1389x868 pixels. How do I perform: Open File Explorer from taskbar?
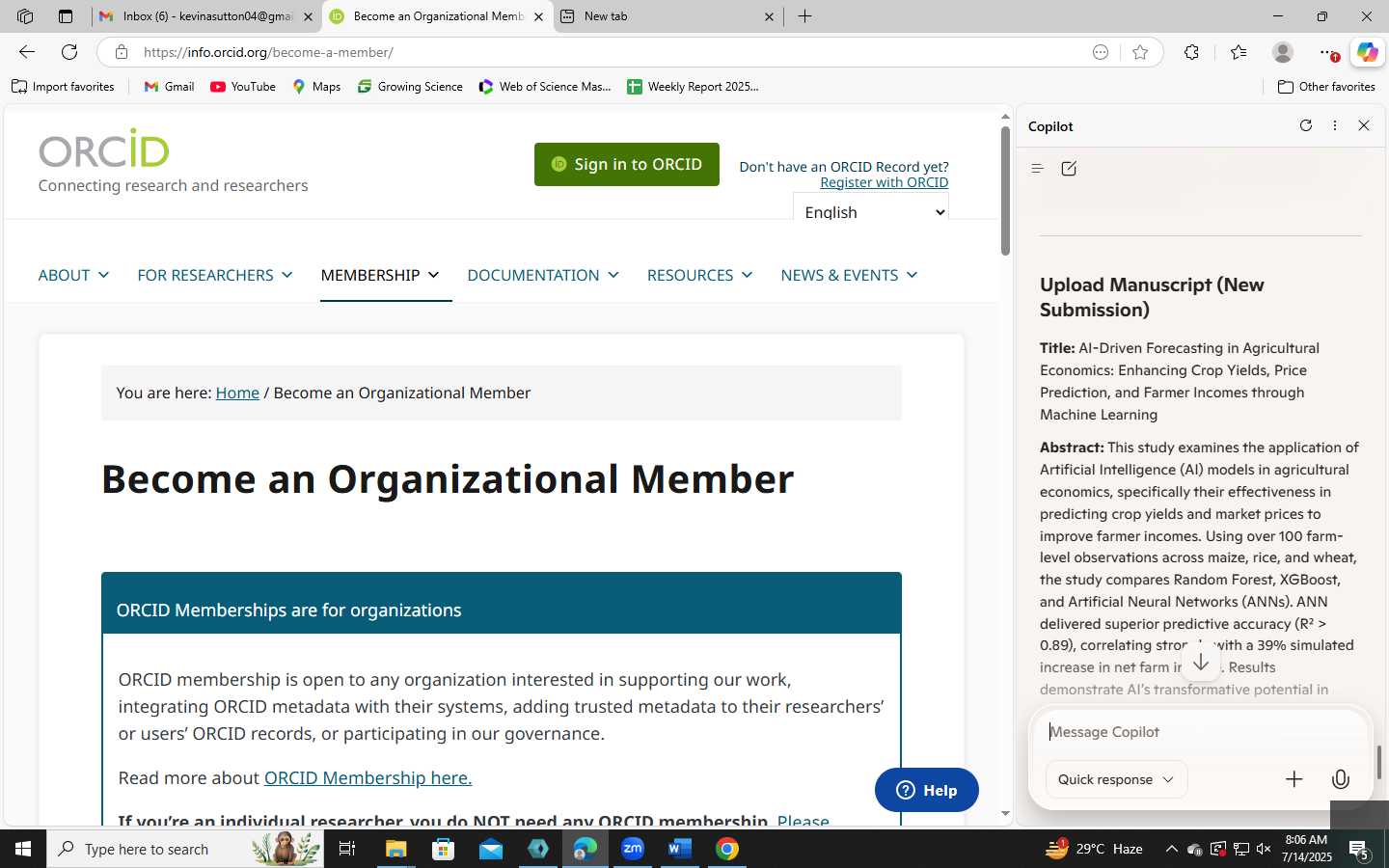pos(396,849)
